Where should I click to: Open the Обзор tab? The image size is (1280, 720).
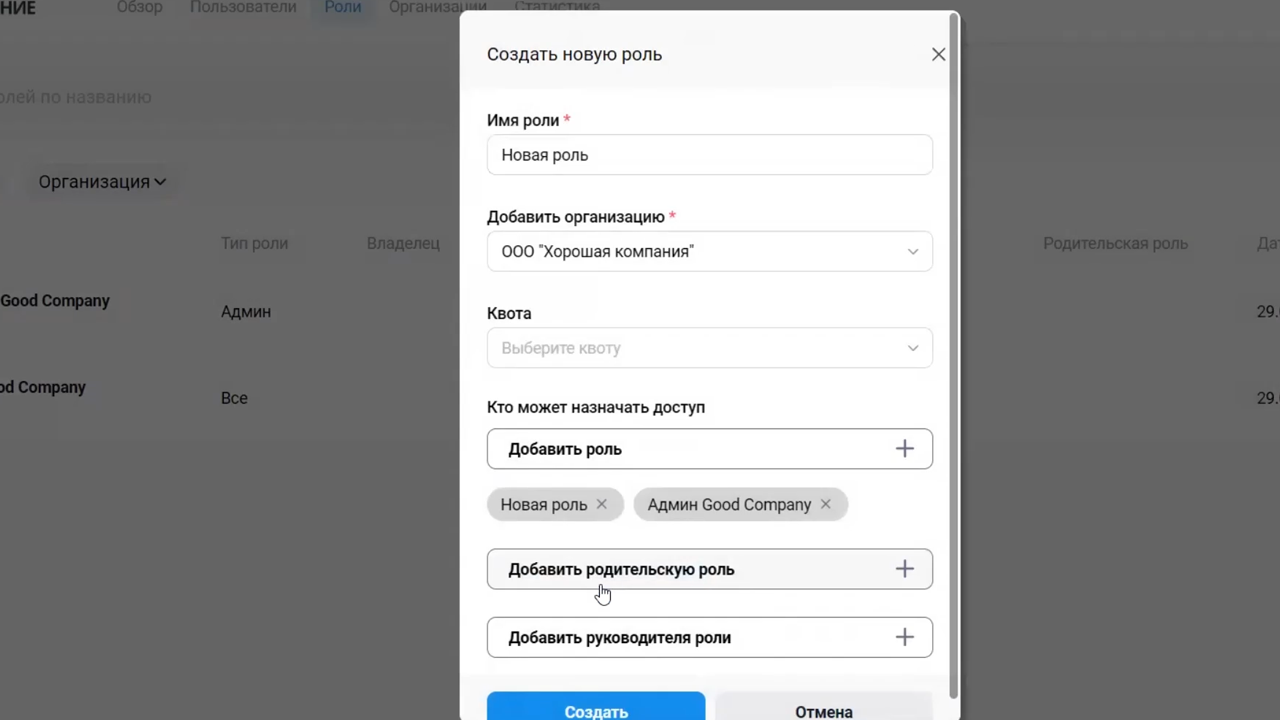(x=139, y=8)
